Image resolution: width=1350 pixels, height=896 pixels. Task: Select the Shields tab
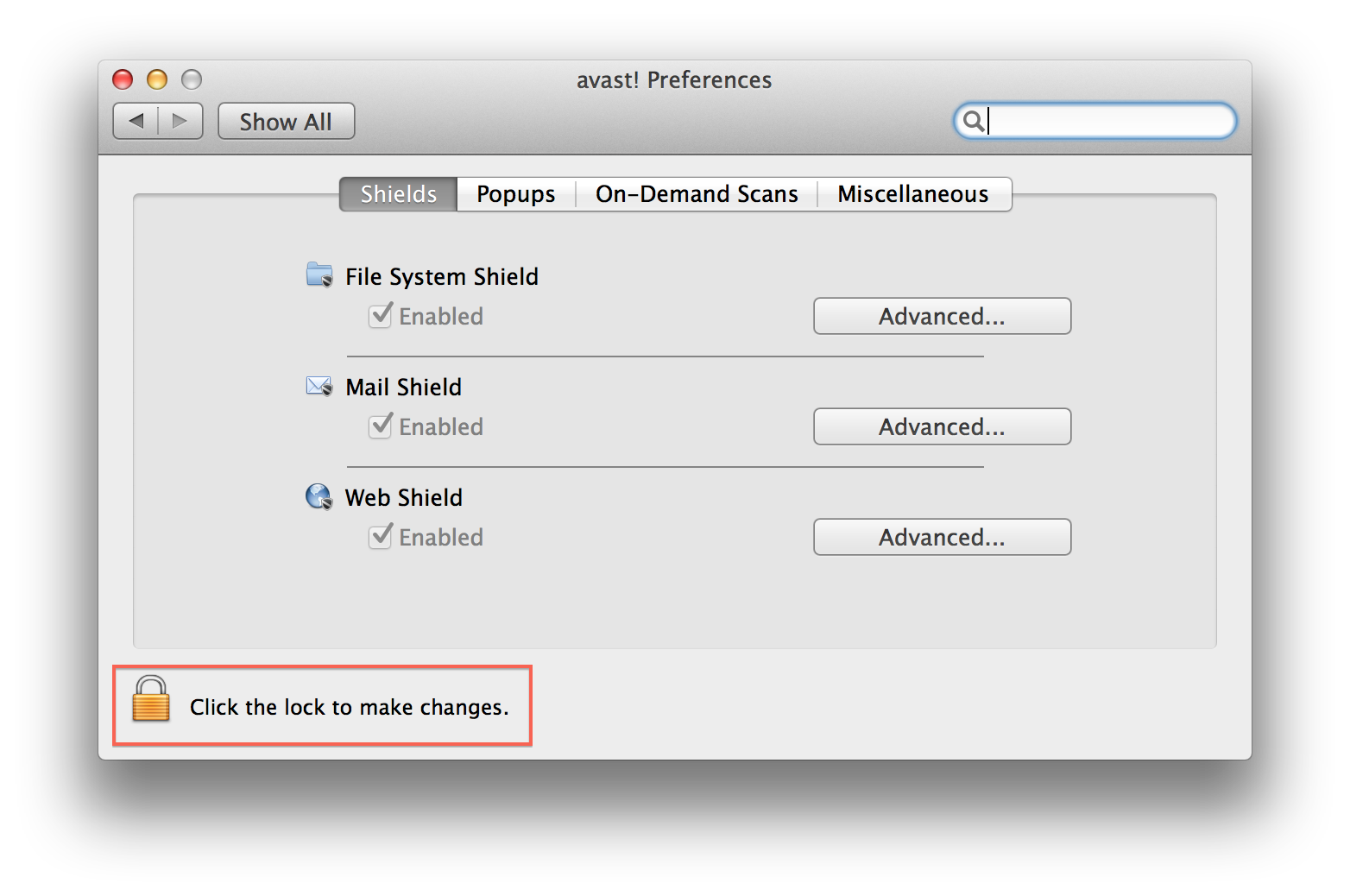397,193
